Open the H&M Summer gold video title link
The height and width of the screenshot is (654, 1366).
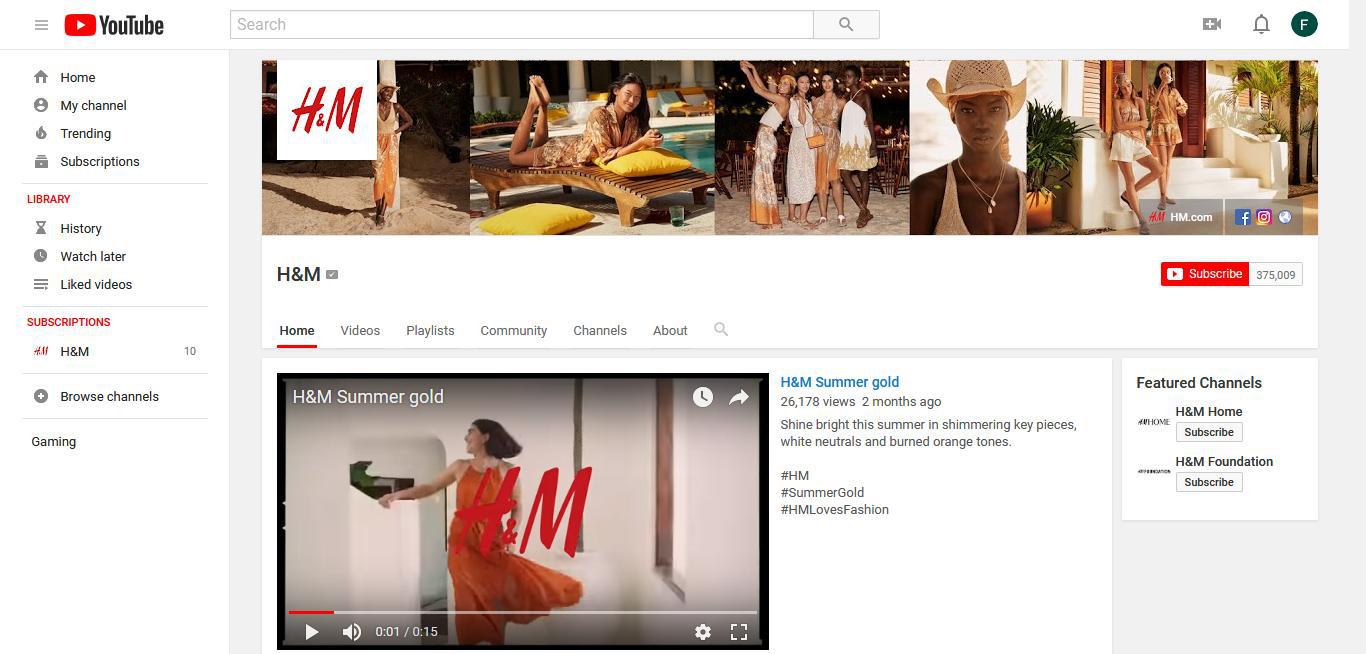pyautogui.click(x=839, y=381)
